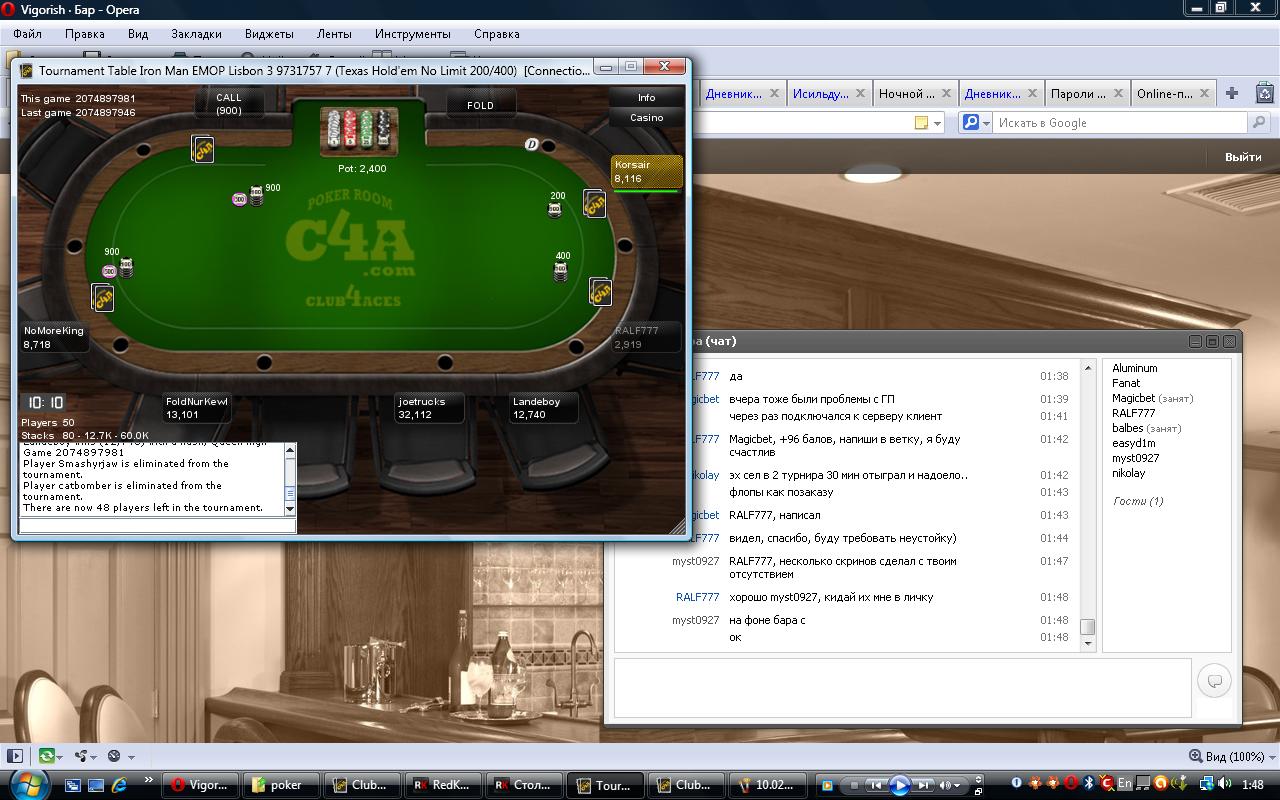Click the Выйти logout link
The width and height of the screenshot is (1280, 800).
click(1243, 157)
